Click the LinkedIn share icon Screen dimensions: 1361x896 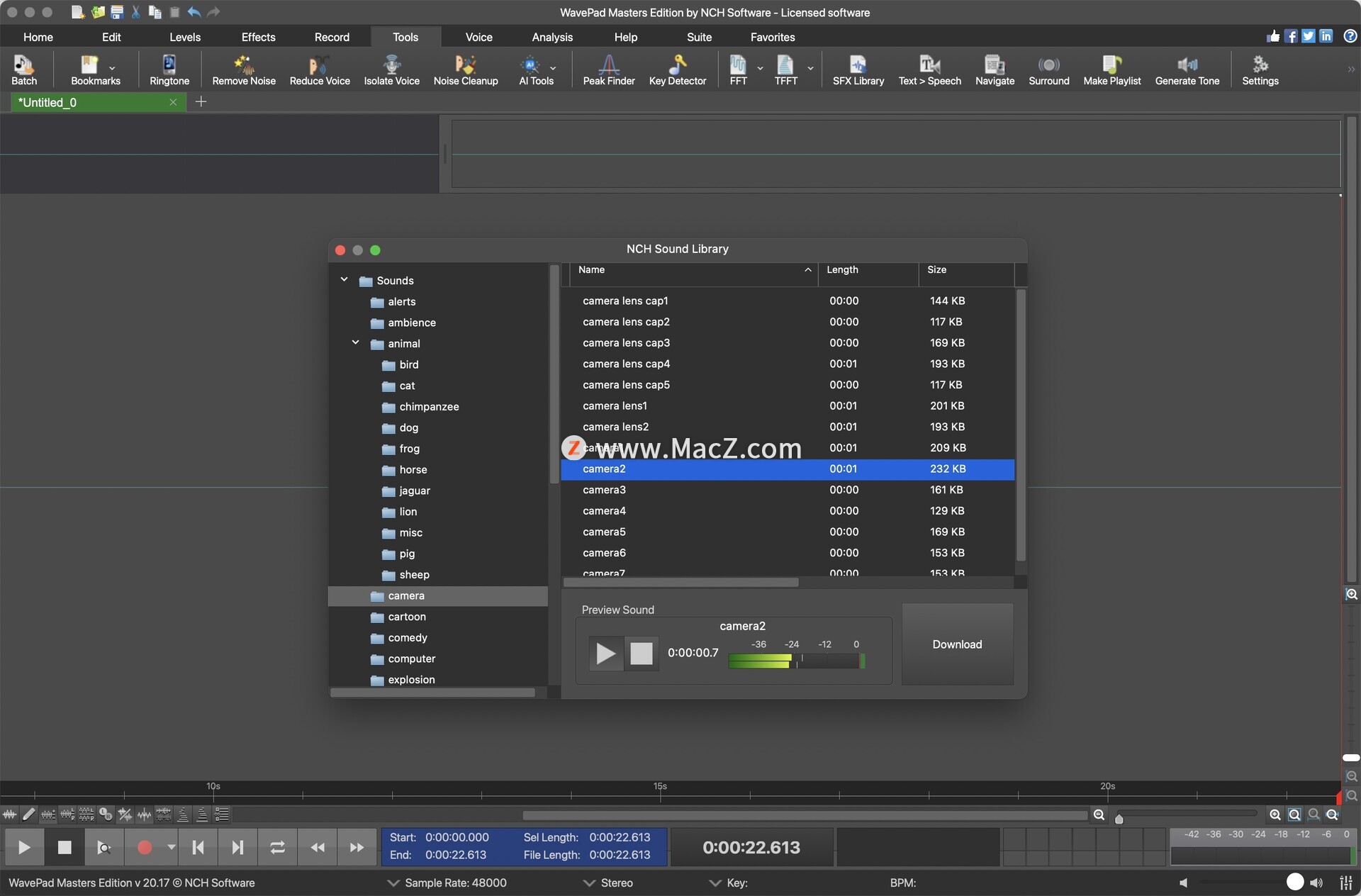[1326, 36]
